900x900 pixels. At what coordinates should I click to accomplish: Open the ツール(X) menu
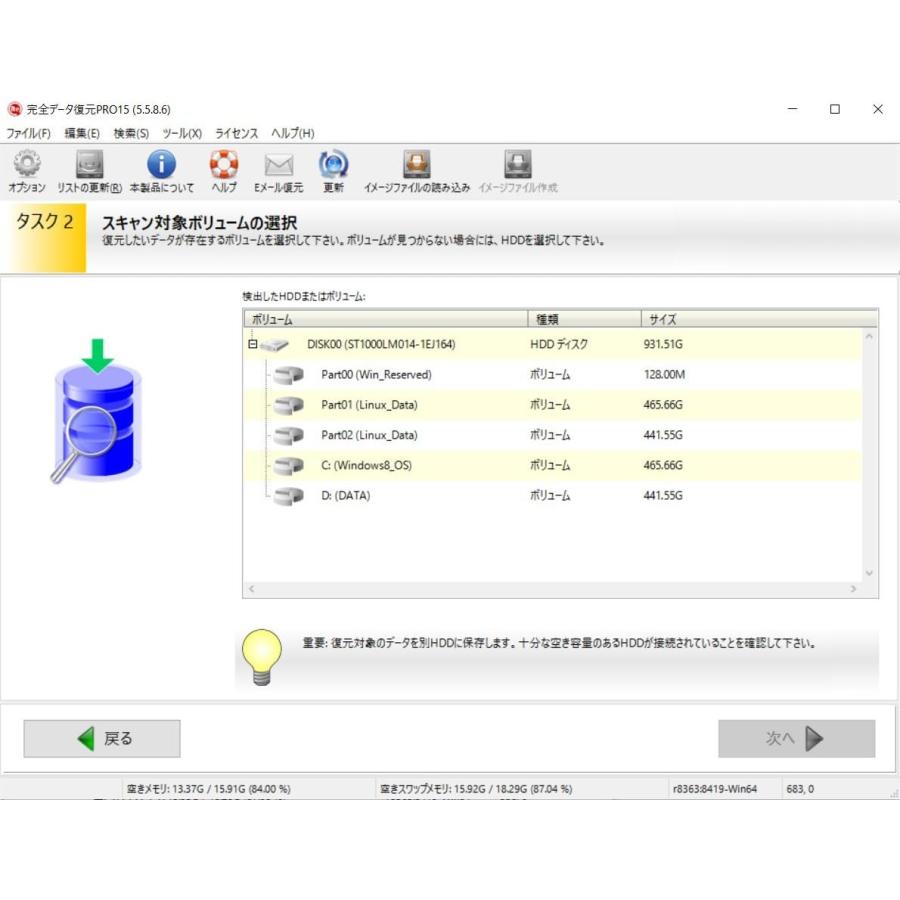(x=182, y=133)
